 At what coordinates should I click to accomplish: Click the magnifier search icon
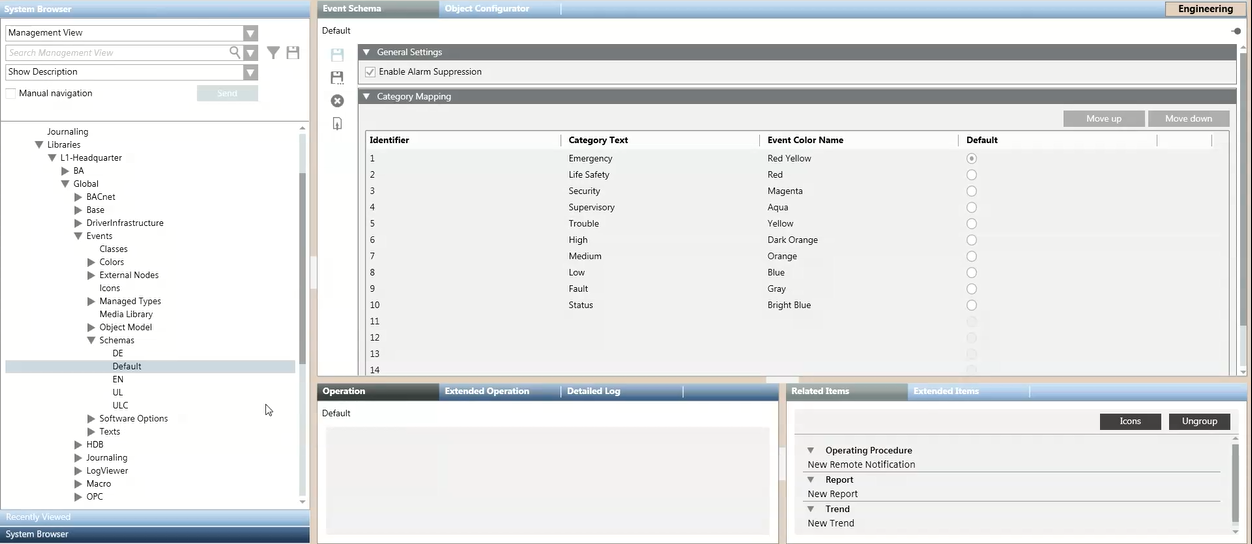click(235, 52)
